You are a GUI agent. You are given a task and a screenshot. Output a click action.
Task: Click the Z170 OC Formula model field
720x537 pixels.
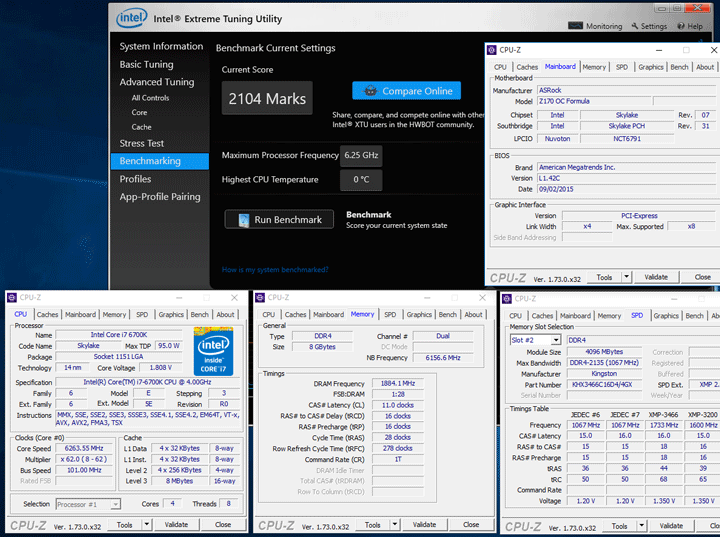[594, 101]
